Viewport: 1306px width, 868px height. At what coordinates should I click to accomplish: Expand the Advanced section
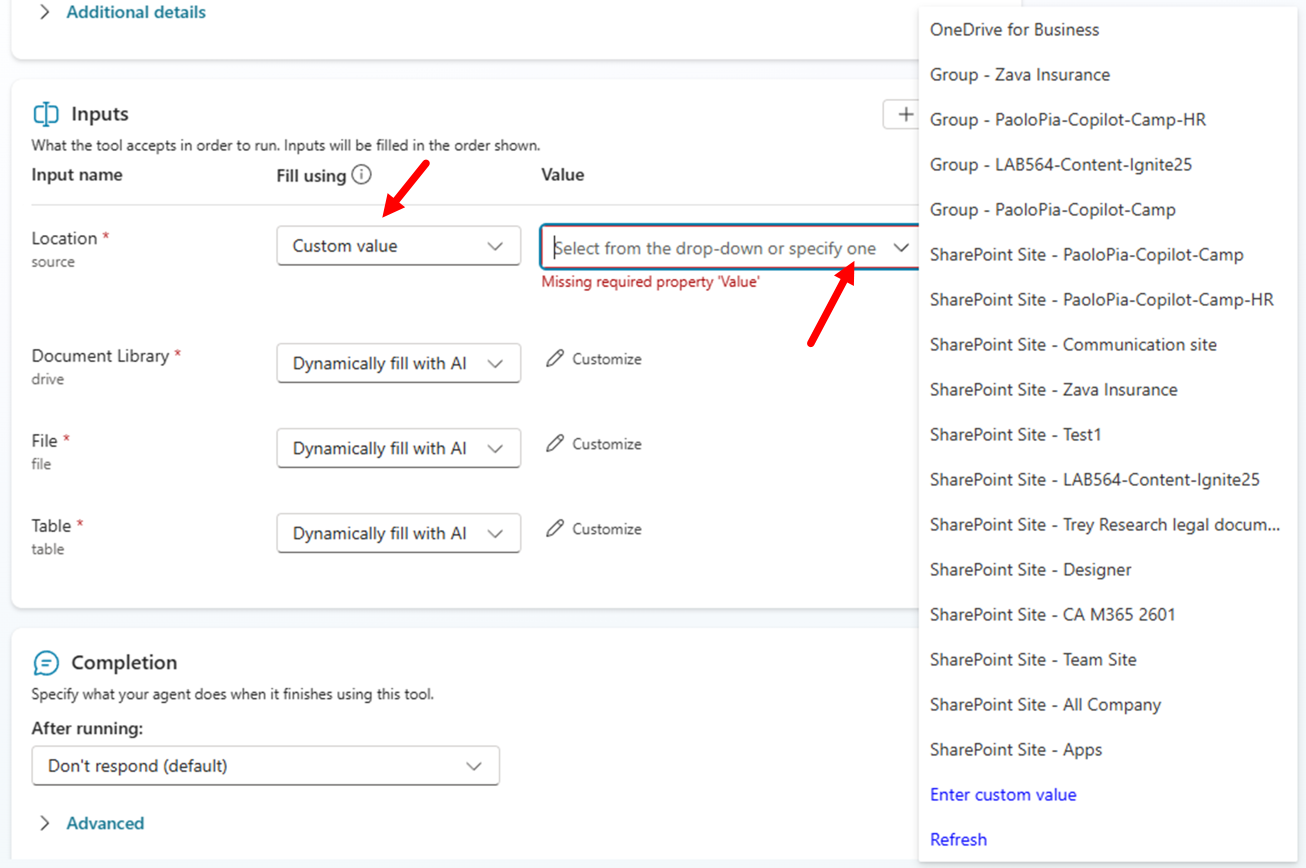[104, 823]
